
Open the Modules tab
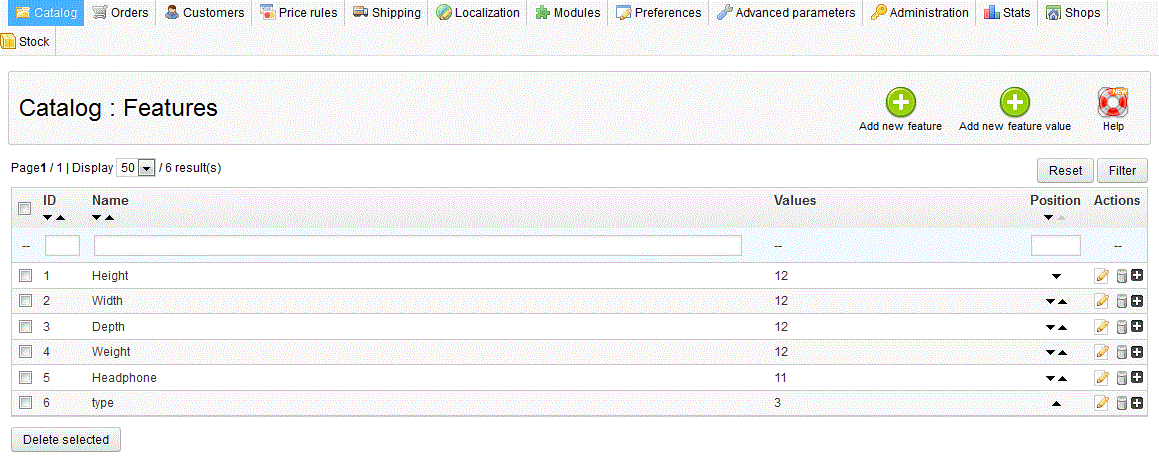tap(567, 13)
